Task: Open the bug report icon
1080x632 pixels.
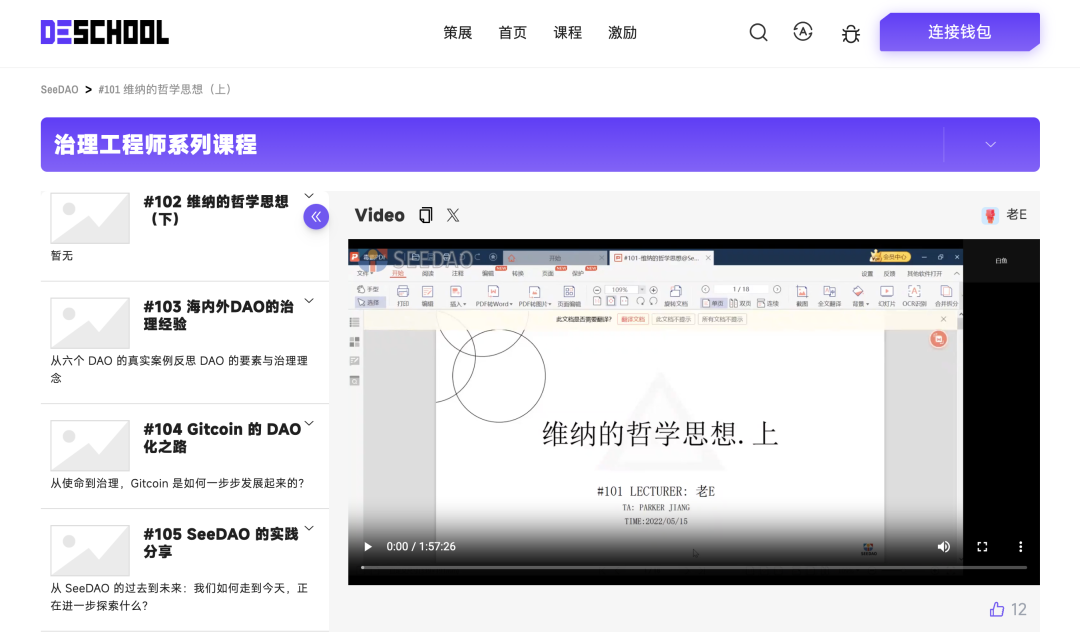Action: tap(851, 33)
